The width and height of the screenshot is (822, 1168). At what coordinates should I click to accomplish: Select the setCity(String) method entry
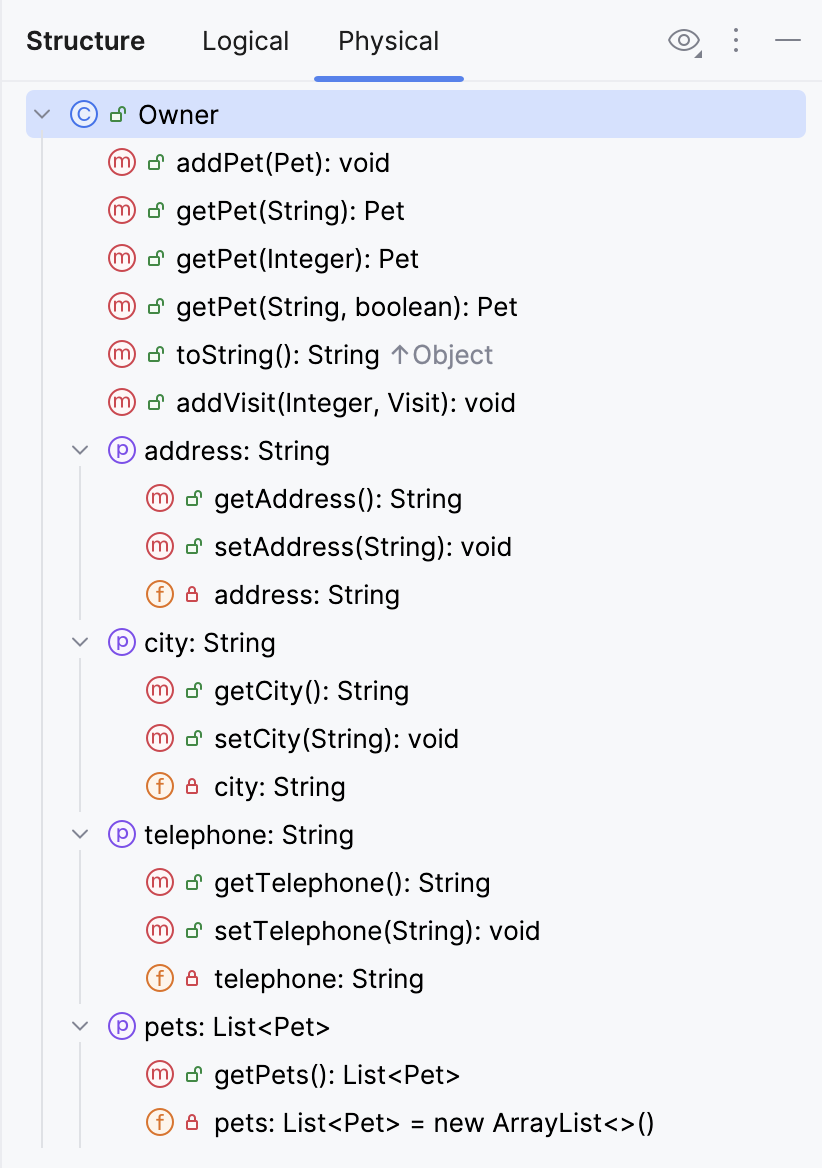[335, 738]
